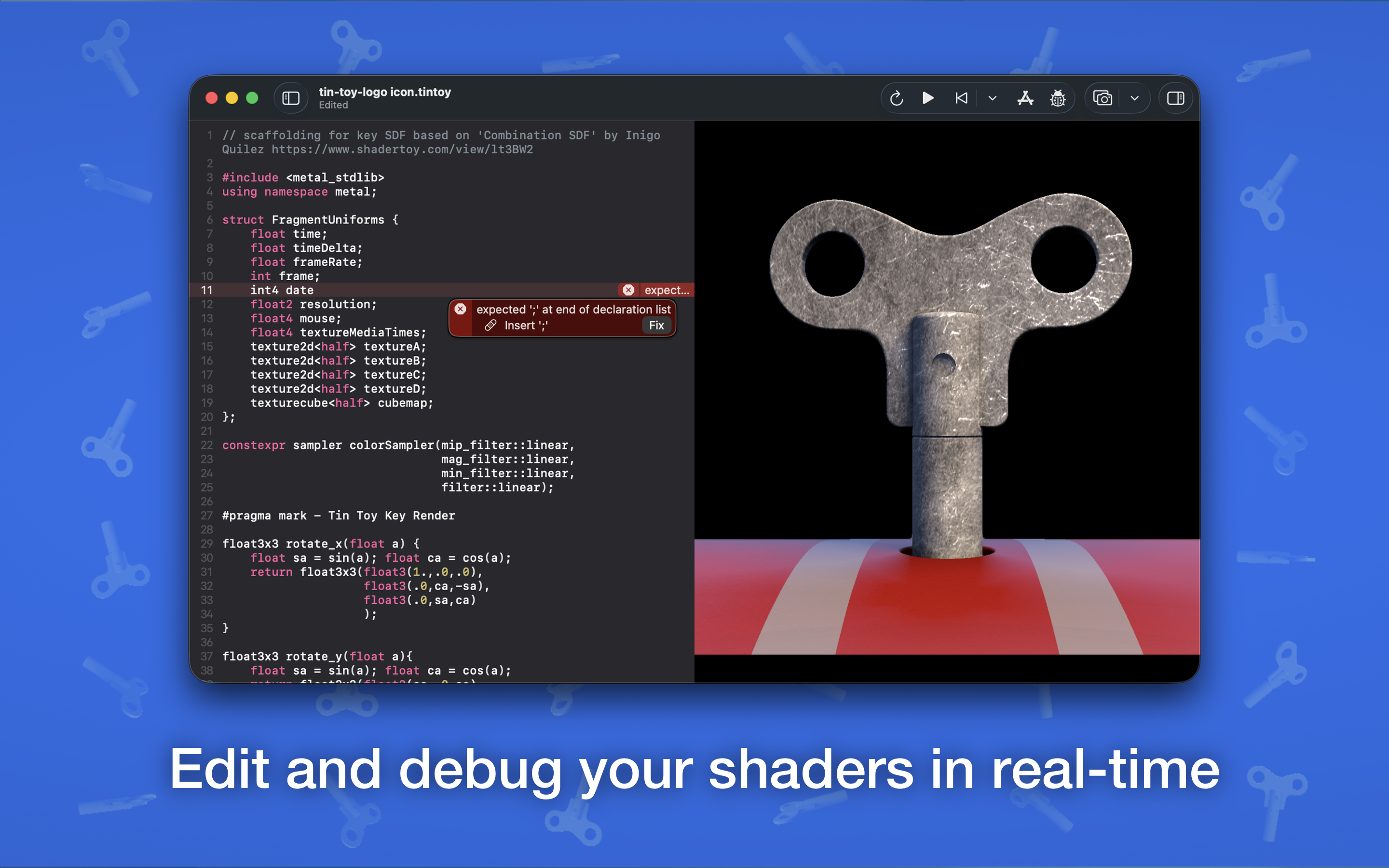This screenshot has height=868, width=1389.
Task: Click the error icon in the popup
Action: click(x=460, y=309)
